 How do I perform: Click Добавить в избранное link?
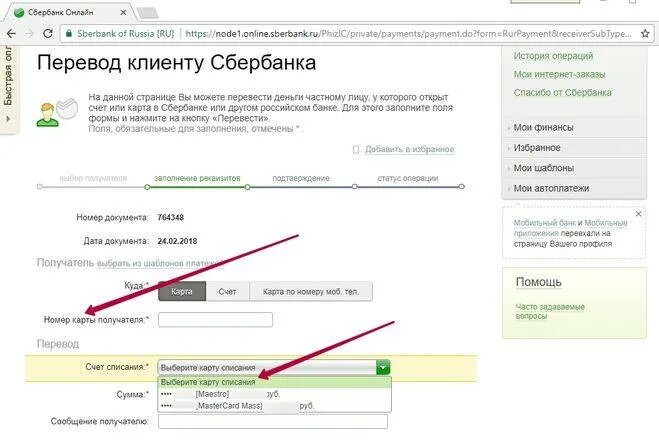coord(410,149)
